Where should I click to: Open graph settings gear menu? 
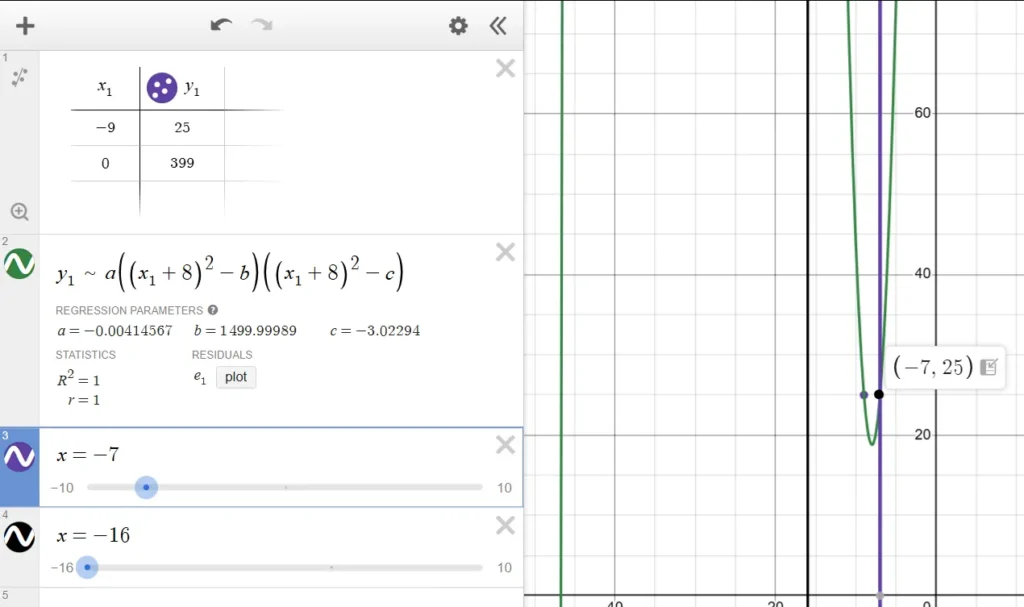pos(458,26)
